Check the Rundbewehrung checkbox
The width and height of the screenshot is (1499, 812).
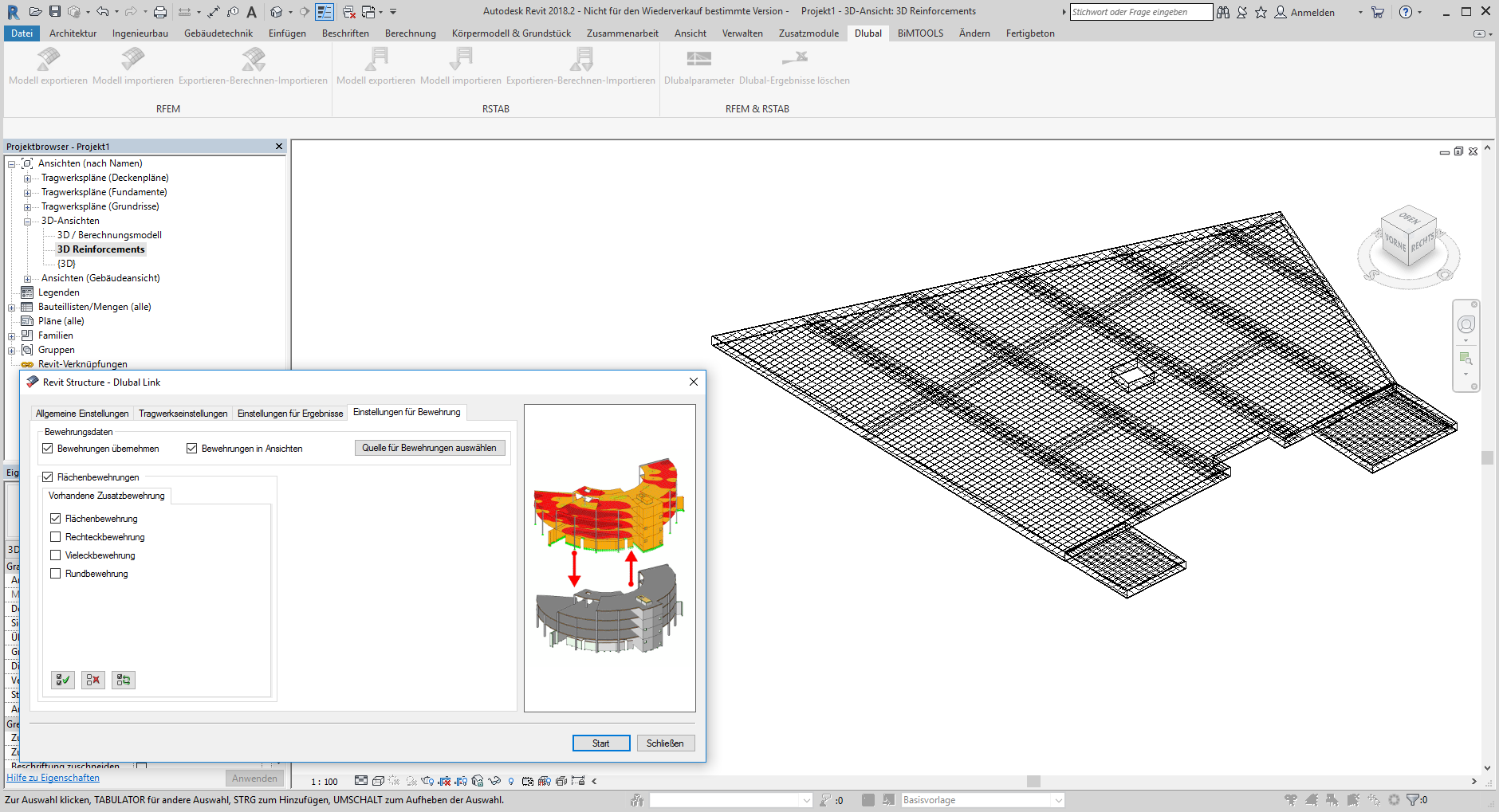[56, 574]
